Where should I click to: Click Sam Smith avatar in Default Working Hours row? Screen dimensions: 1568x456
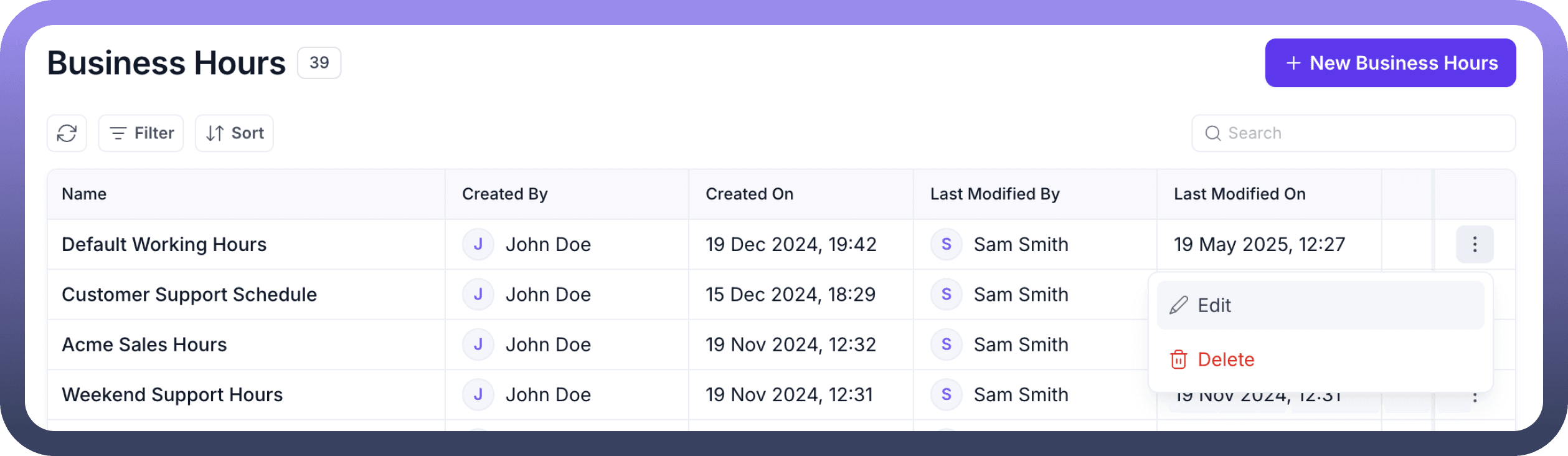point(946,244)
